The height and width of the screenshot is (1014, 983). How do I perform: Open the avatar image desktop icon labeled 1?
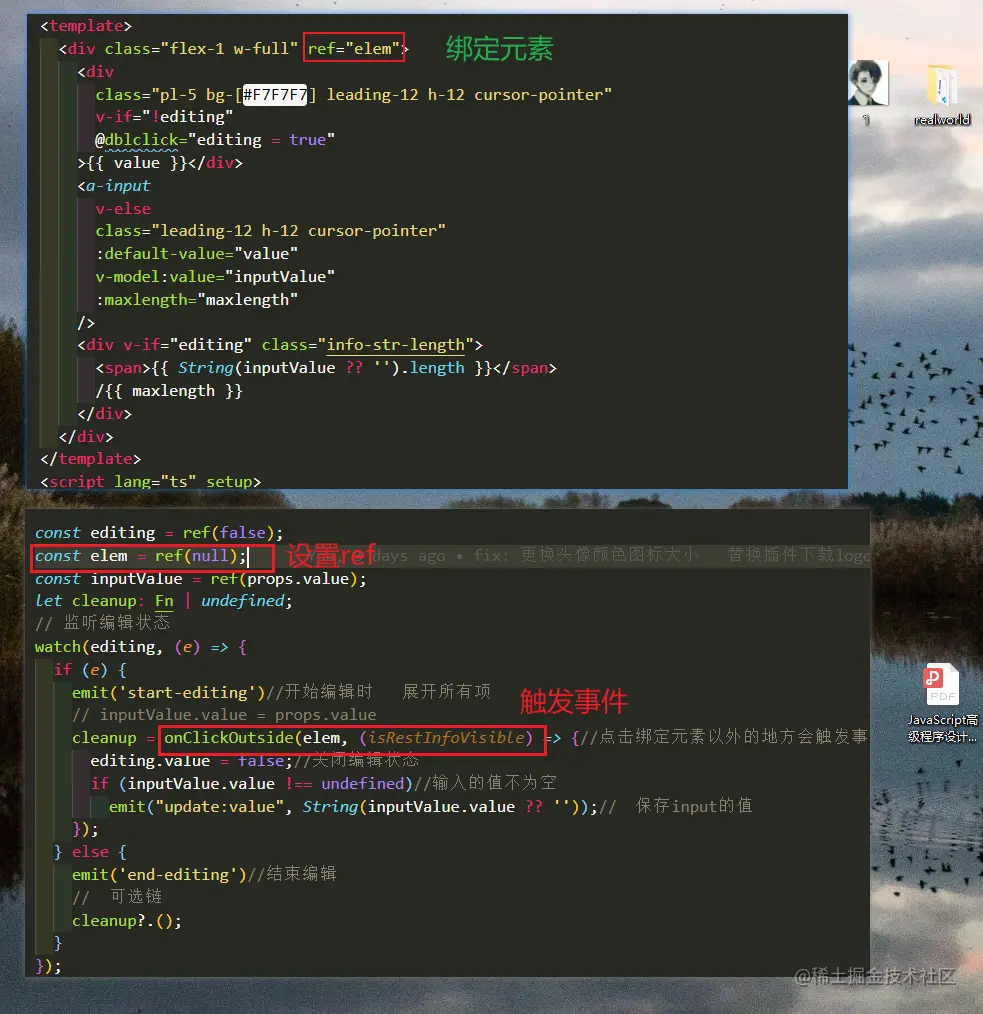pos(868,91)
